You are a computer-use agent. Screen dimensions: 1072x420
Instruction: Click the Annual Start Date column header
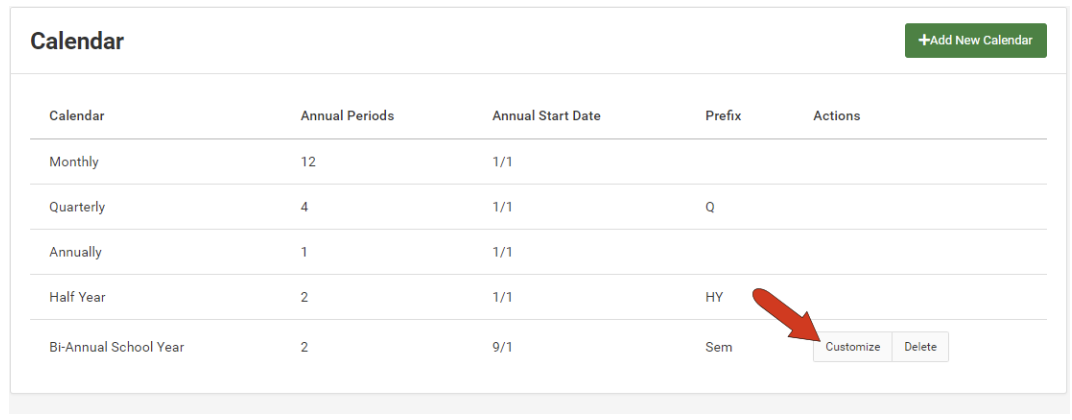point(546,116)
